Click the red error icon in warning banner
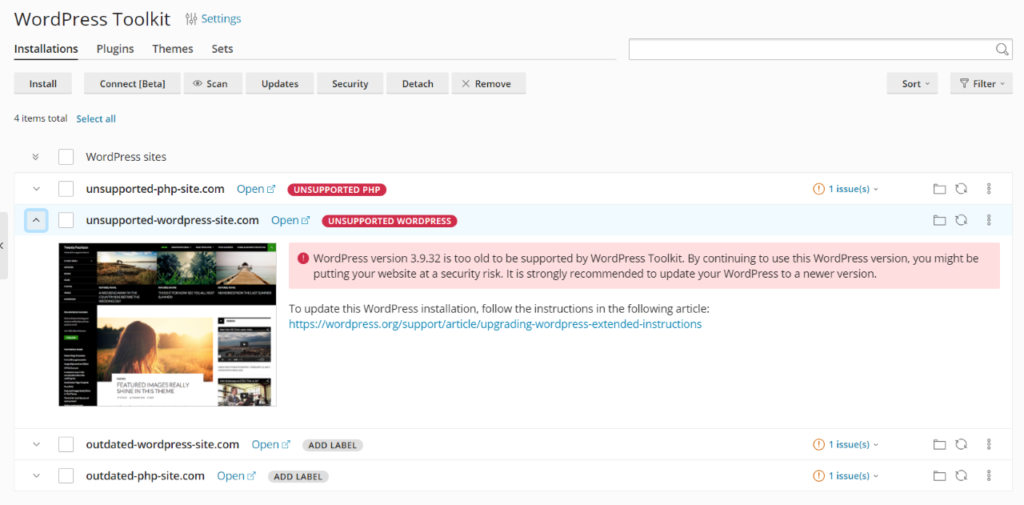This screenshot has height=505, width=1024. point(303,259)
